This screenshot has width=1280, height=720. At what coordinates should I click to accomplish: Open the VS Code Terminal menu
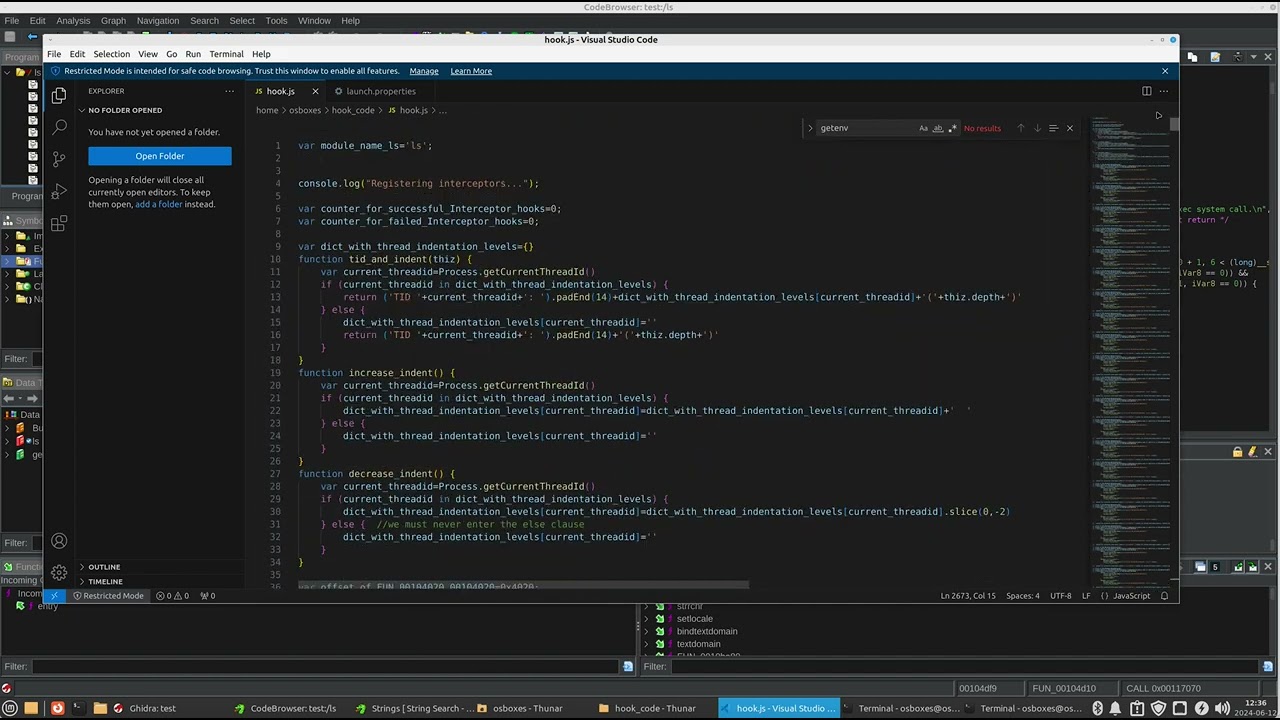(x=226, y=54)
